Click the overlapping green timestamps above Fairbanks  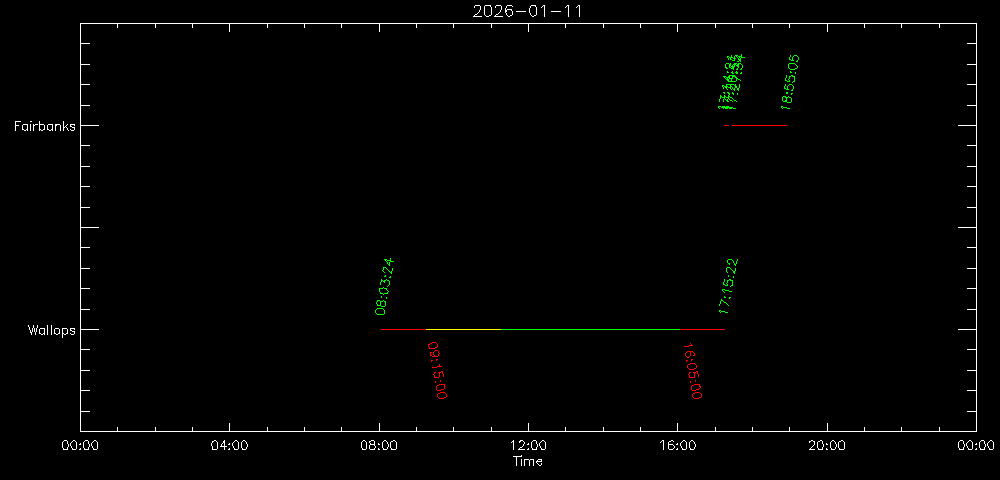pyautogui.click(x=731, y=82)
